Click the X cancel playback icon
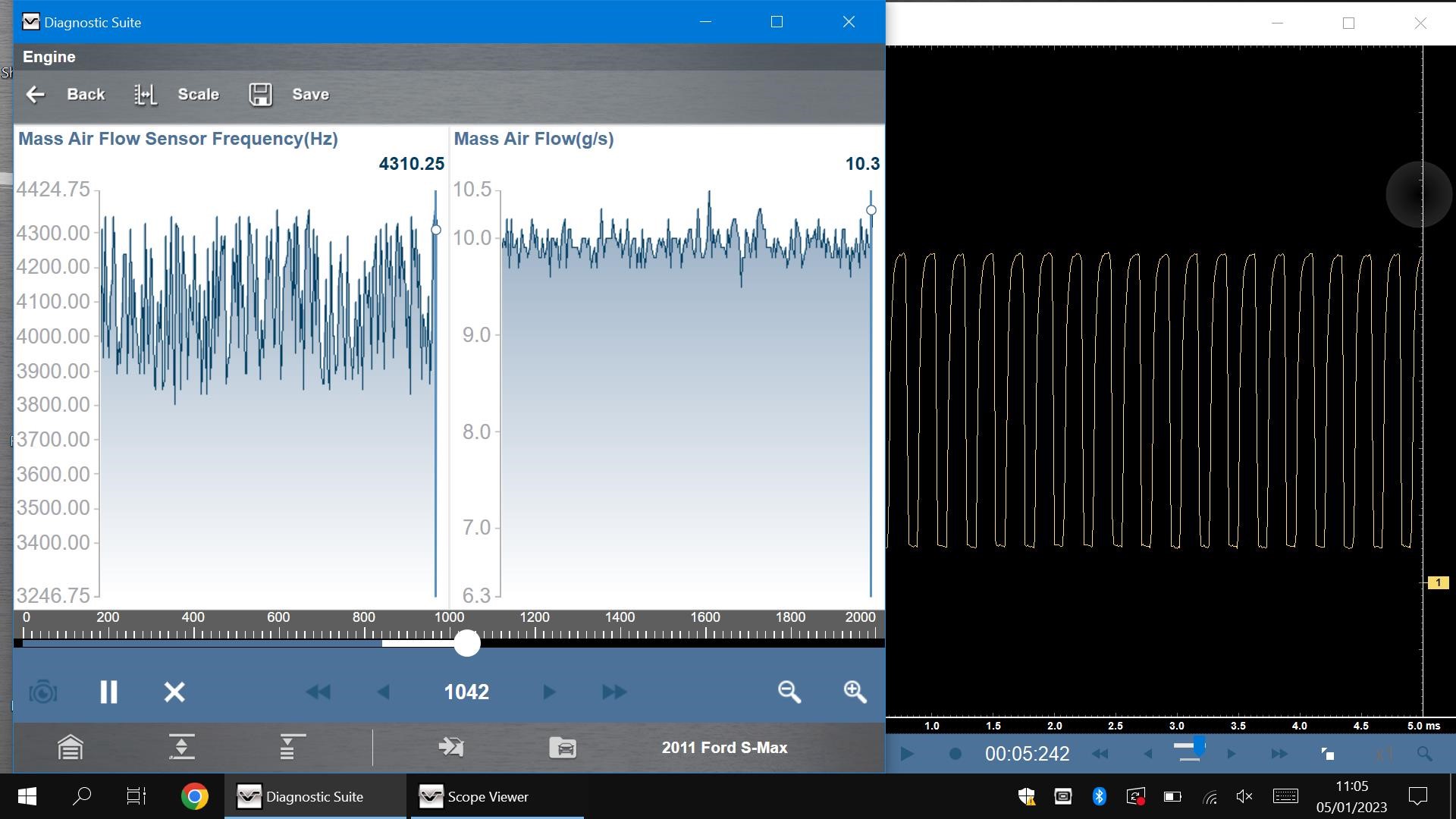 pyautogui.click(x=174, y=692)
